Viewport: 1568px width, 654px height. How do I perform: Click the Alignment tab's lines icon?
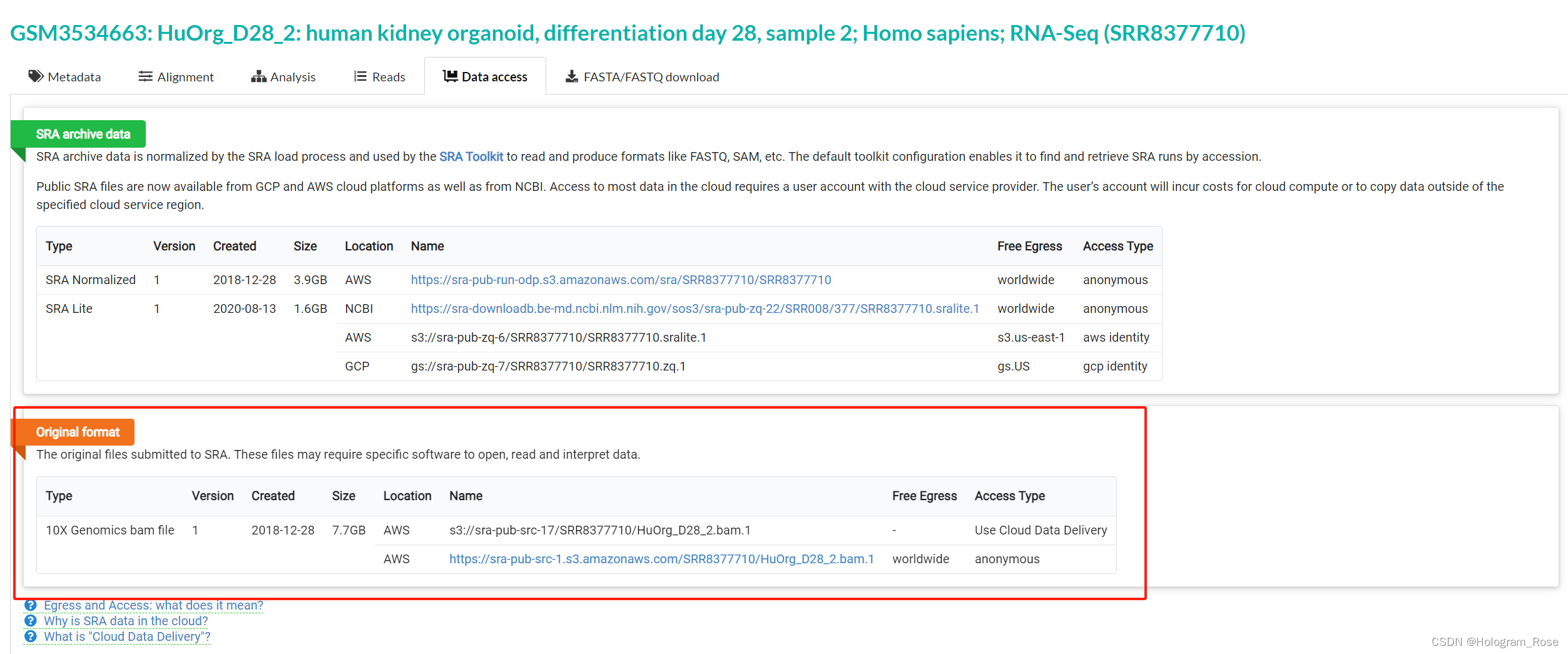click(145, 76)
